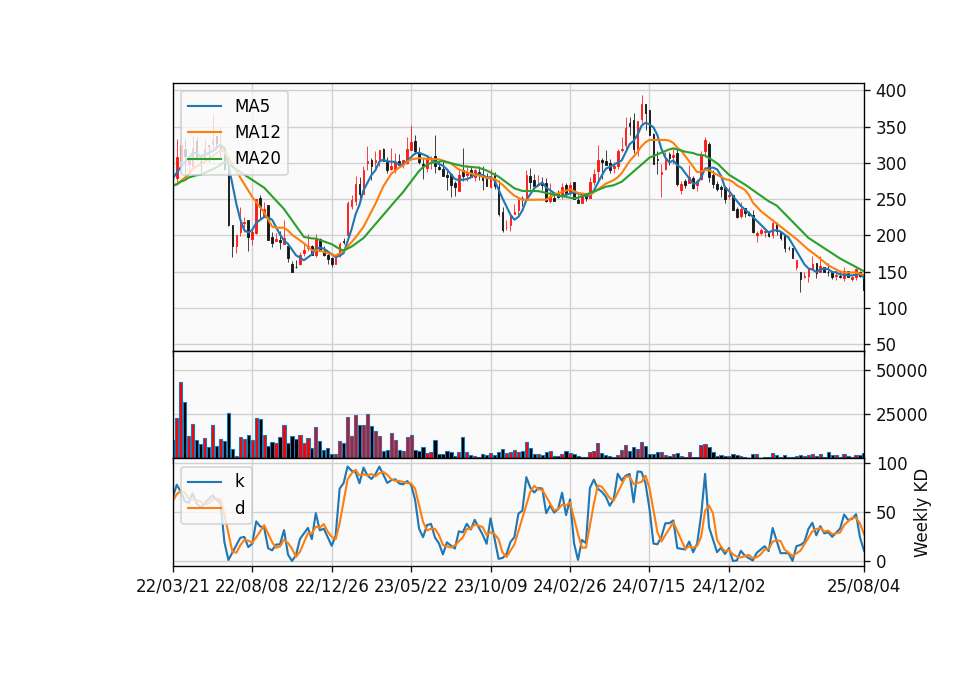Click the 23/10/09 date label
This screenshot has height=690, width=960.
[x=490, y=586]
